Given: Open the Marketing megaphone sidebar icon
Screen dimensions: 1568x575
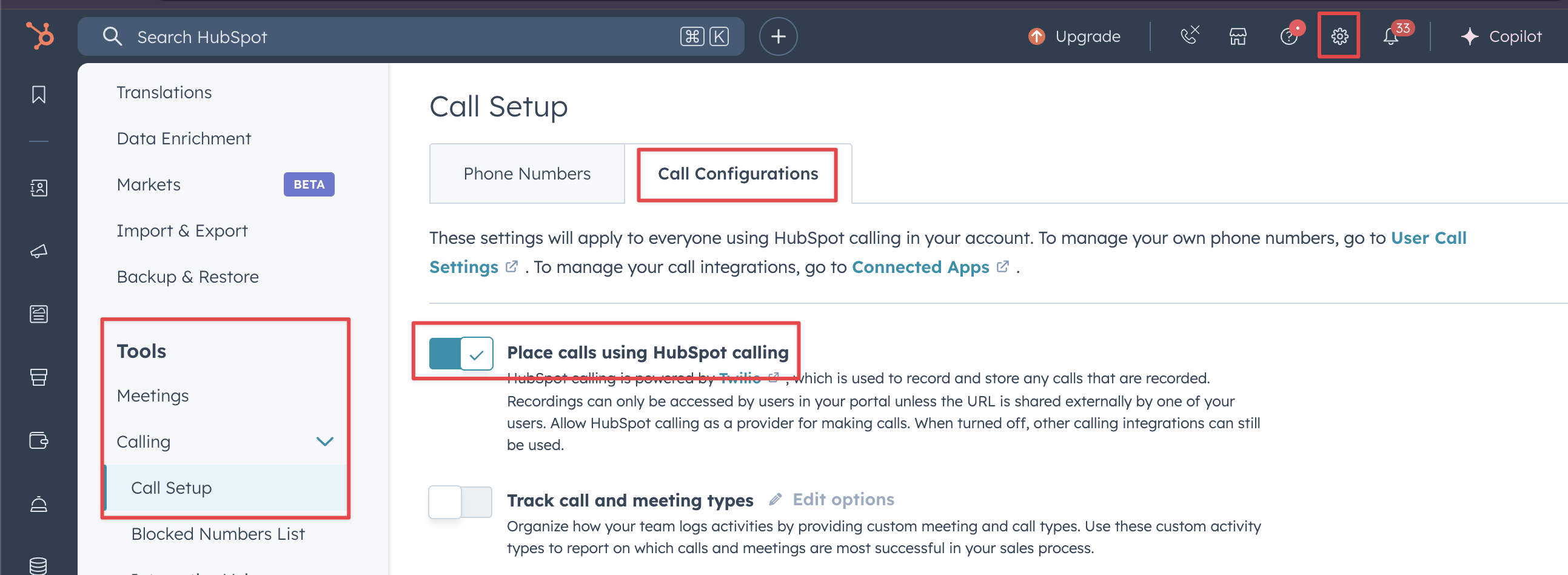Looking at the screenshot, I should pos(39,251).
